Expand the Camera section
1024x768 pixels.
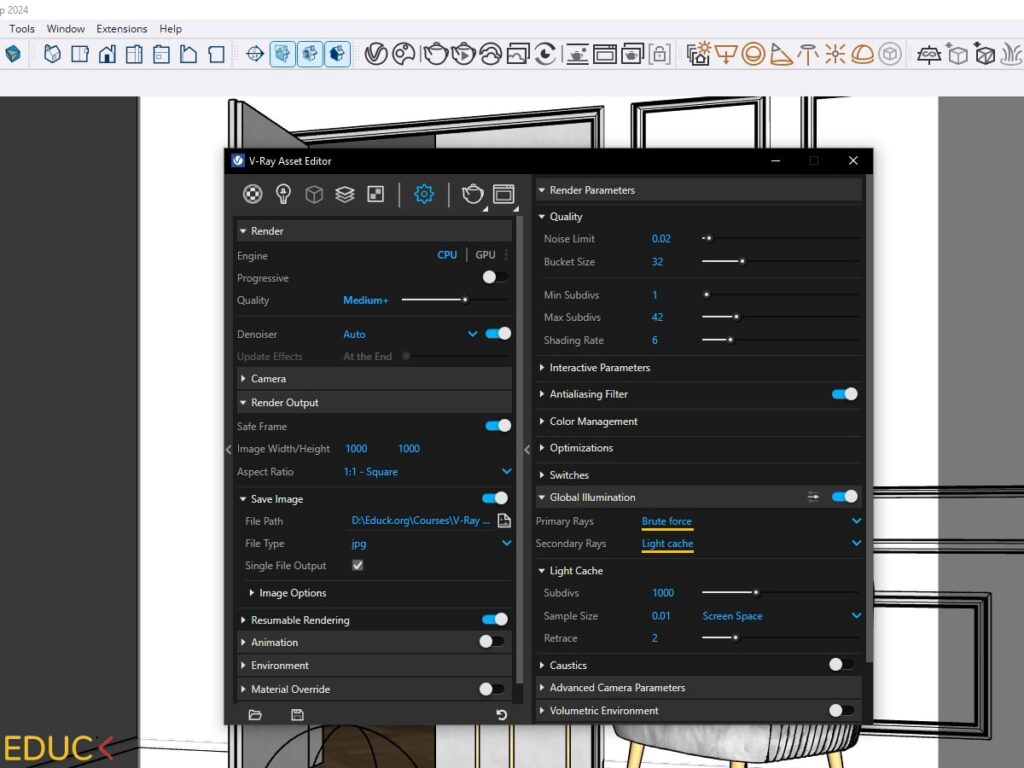268,379
